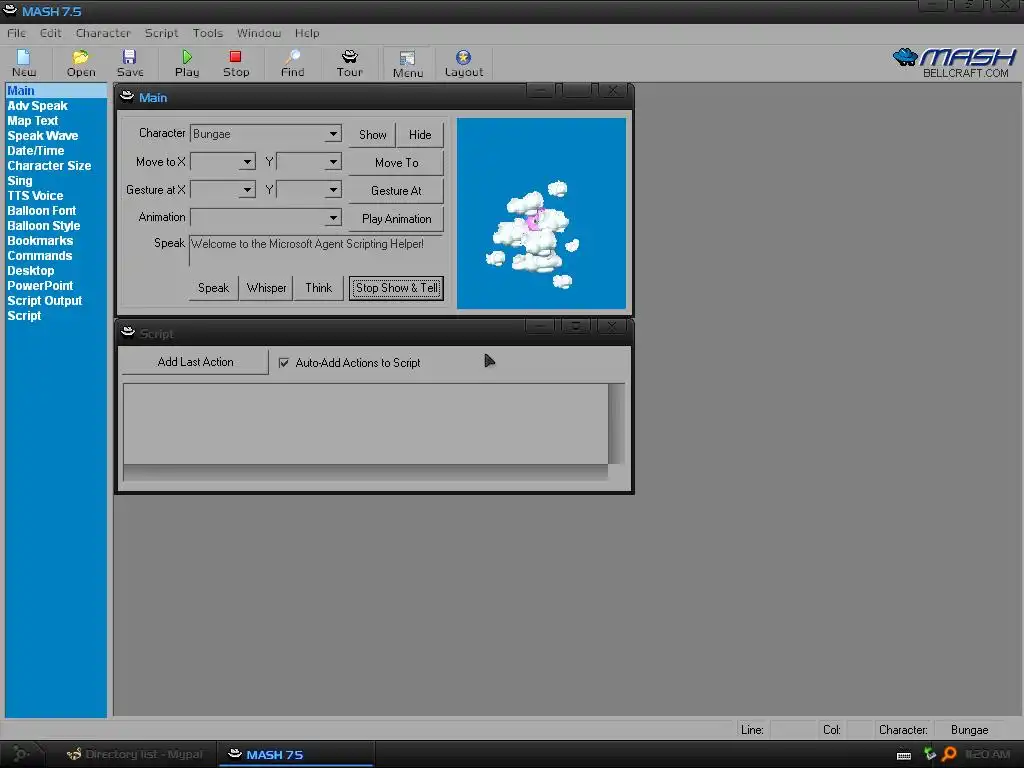This screenshot has height=768, width=1024.
Task: Open the Tools menu
Action: click(208, 33)
